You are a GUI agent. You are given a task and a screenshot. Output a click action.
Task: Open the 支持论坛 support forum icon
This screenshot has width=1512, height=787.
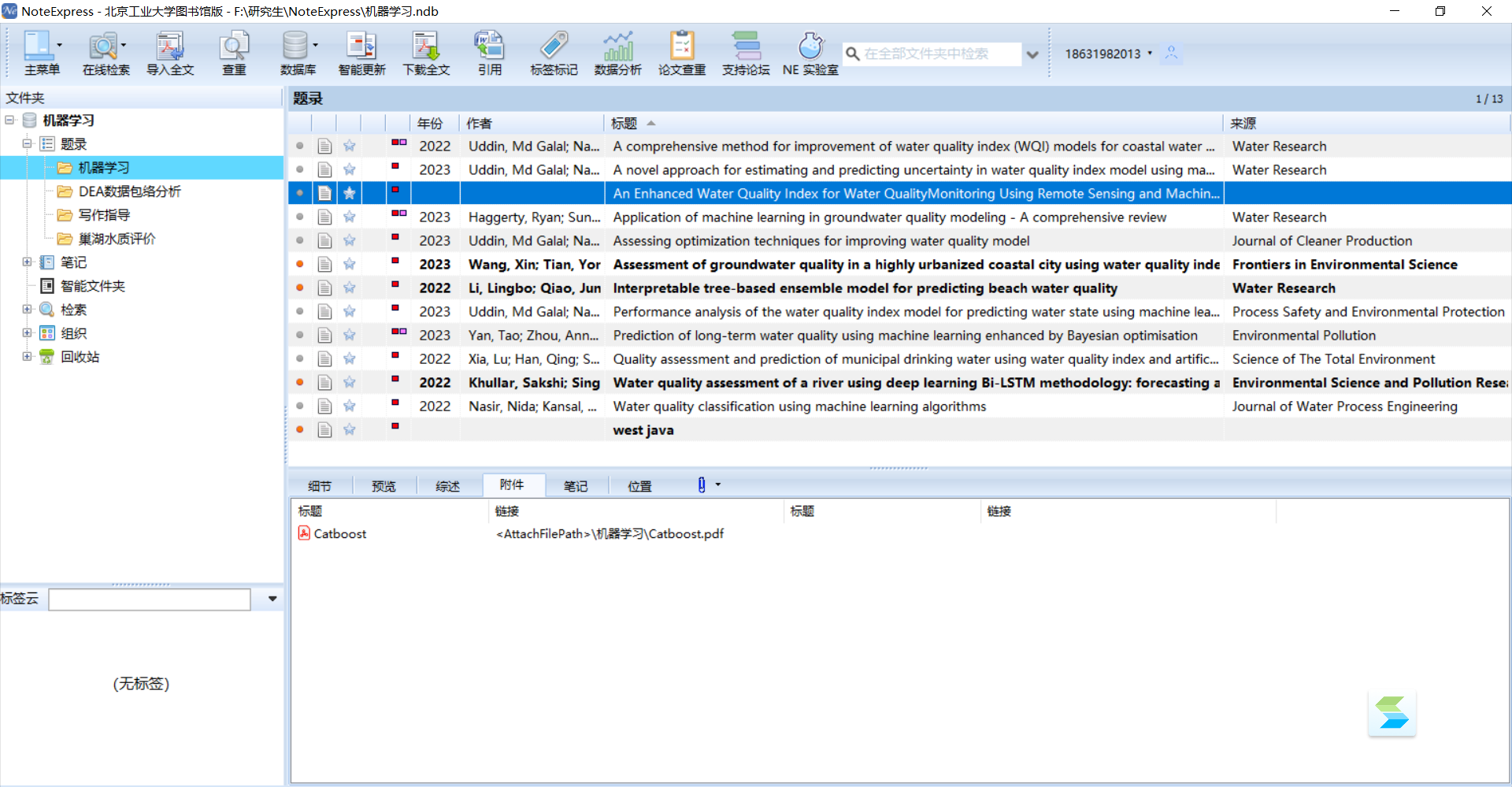(x=746, y=46)
